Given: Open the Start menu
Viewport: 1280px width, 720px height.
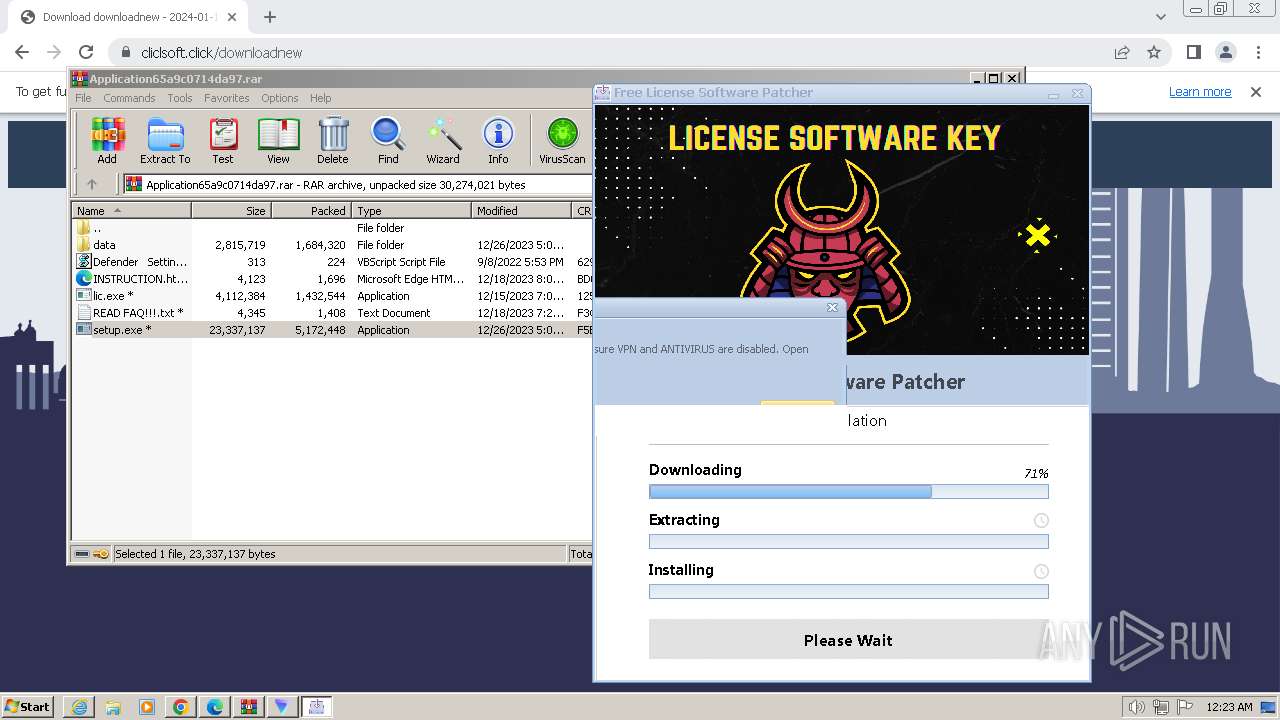Looking at the screenshot, I should tap(27, 707).
